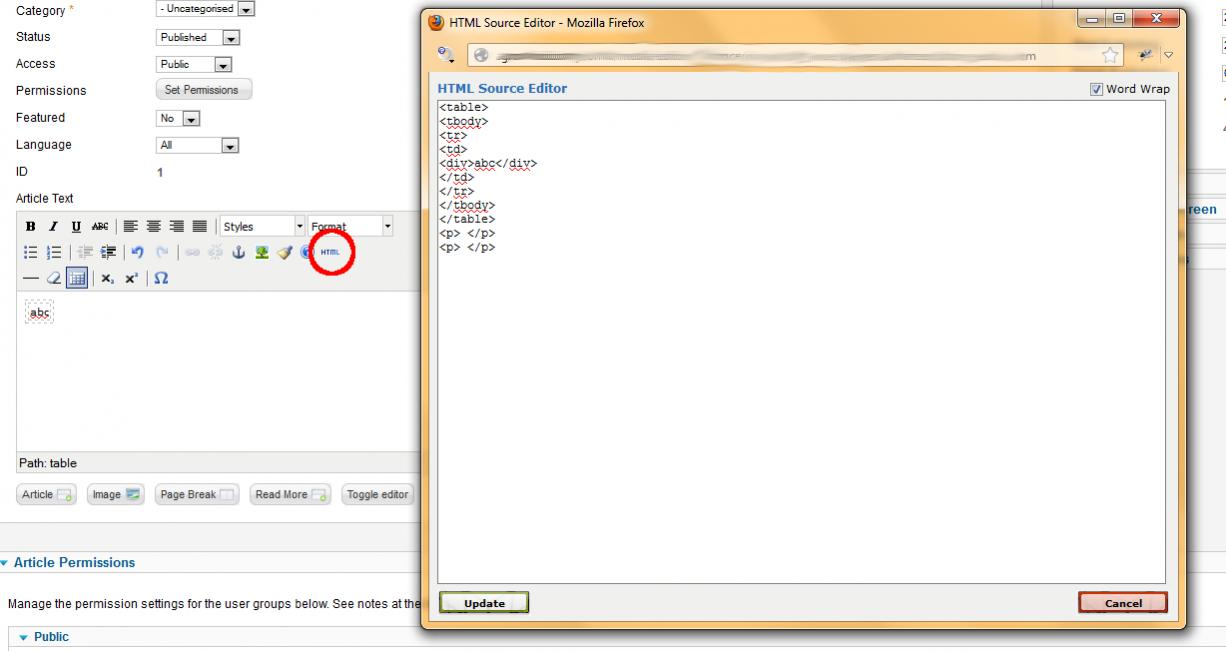
Task: Click the Image insert button
Action: (x=116, y=495)
